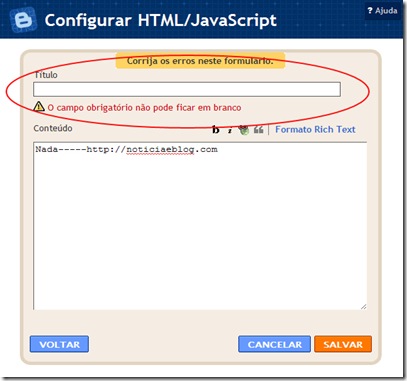Click the Configurar HTML/JavaScript heading
This screenshot has width=407, height=381.
pyautogui.click(x=161, y=20)
